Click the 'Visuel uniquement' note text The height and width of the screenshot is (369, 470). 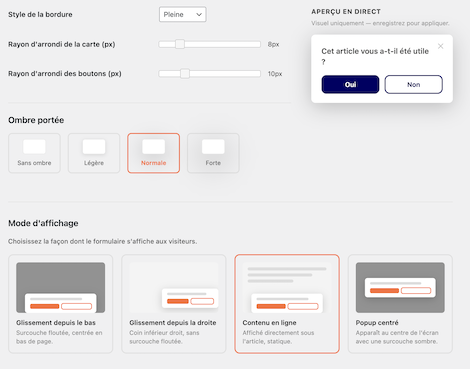tap(380, 23)
